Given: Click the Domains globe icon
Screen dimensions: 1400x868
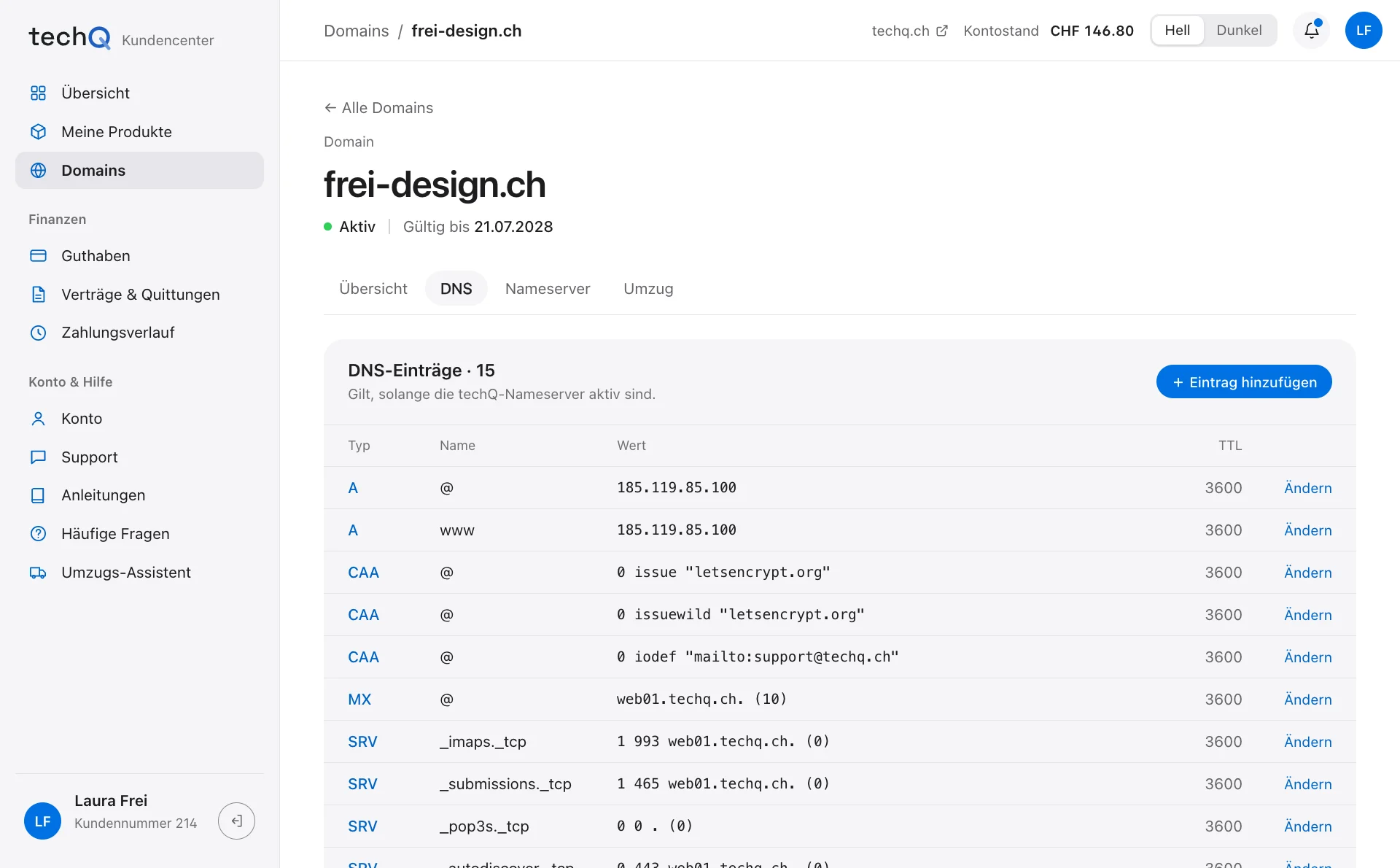Looking at the screenshot, I should 38,171.
